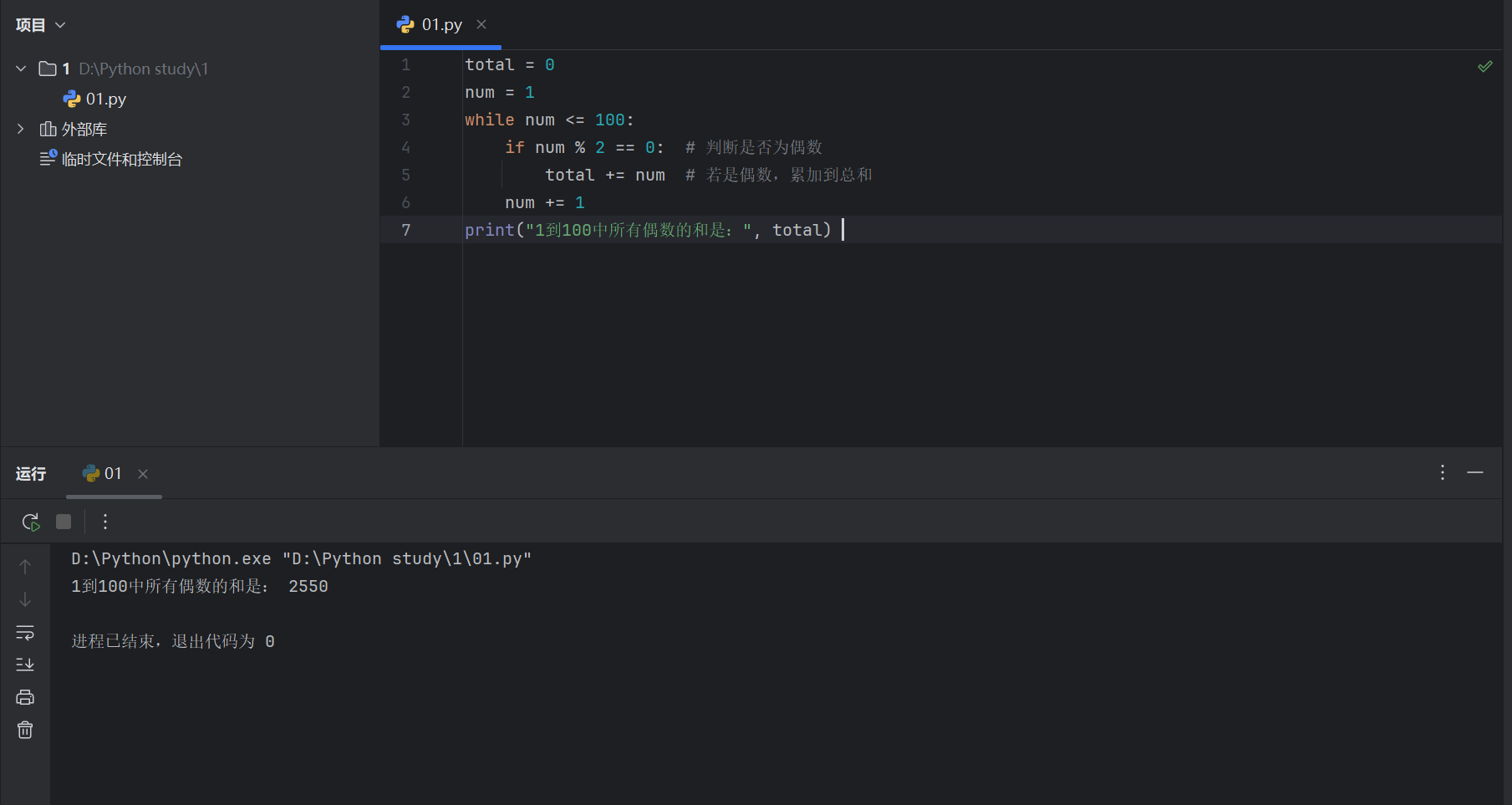This screenshot has height=805, width=1512.
Task: Expand the 外部库 node
Action: pos(20,129)
